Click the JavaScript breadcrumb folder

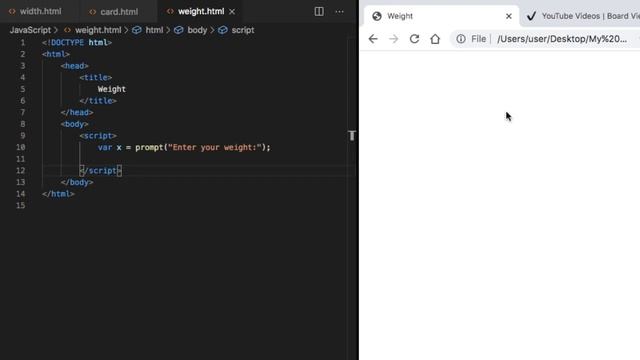tap(30, 30)
